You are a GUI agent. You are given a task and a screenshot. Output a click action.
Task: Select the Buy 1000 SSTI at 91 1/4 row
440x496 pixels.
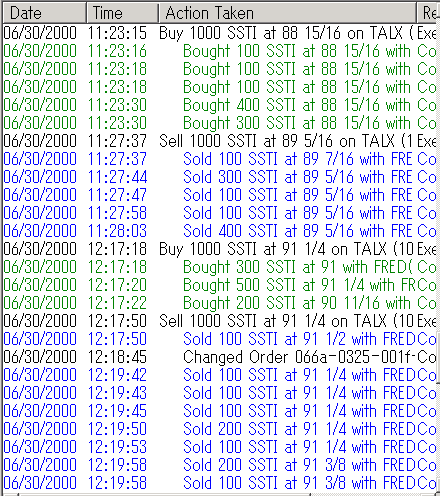(x=220, y=249)
